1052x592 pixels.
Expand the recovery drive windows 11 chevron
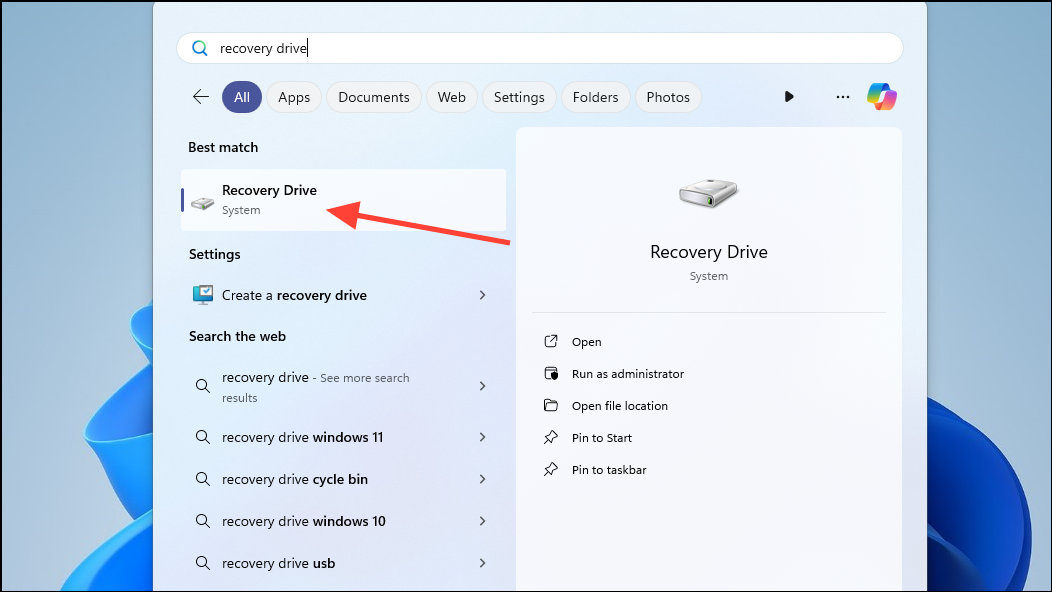[x=482, y=437]
